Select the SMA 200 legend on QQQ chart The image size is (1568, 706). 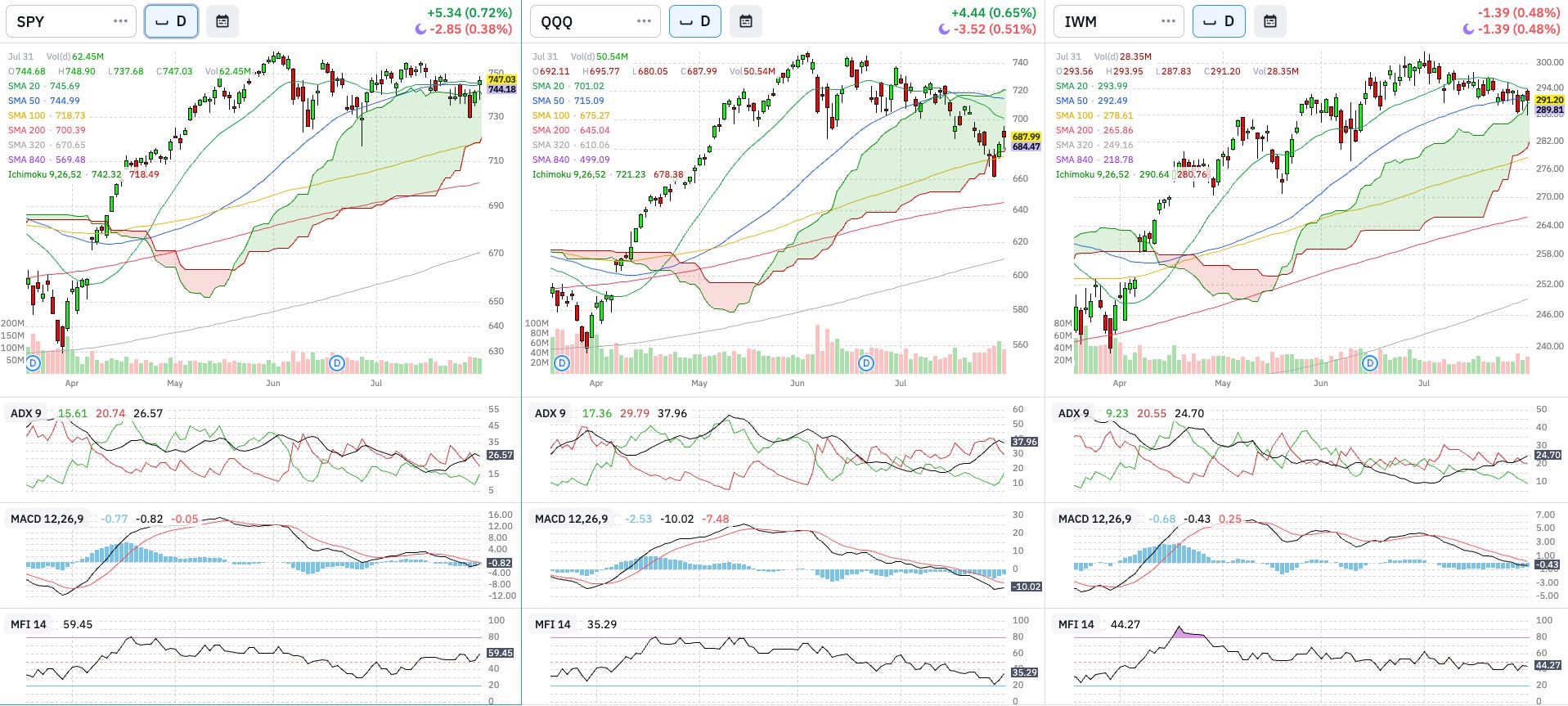pyautogui.click(x=571, y=130)
